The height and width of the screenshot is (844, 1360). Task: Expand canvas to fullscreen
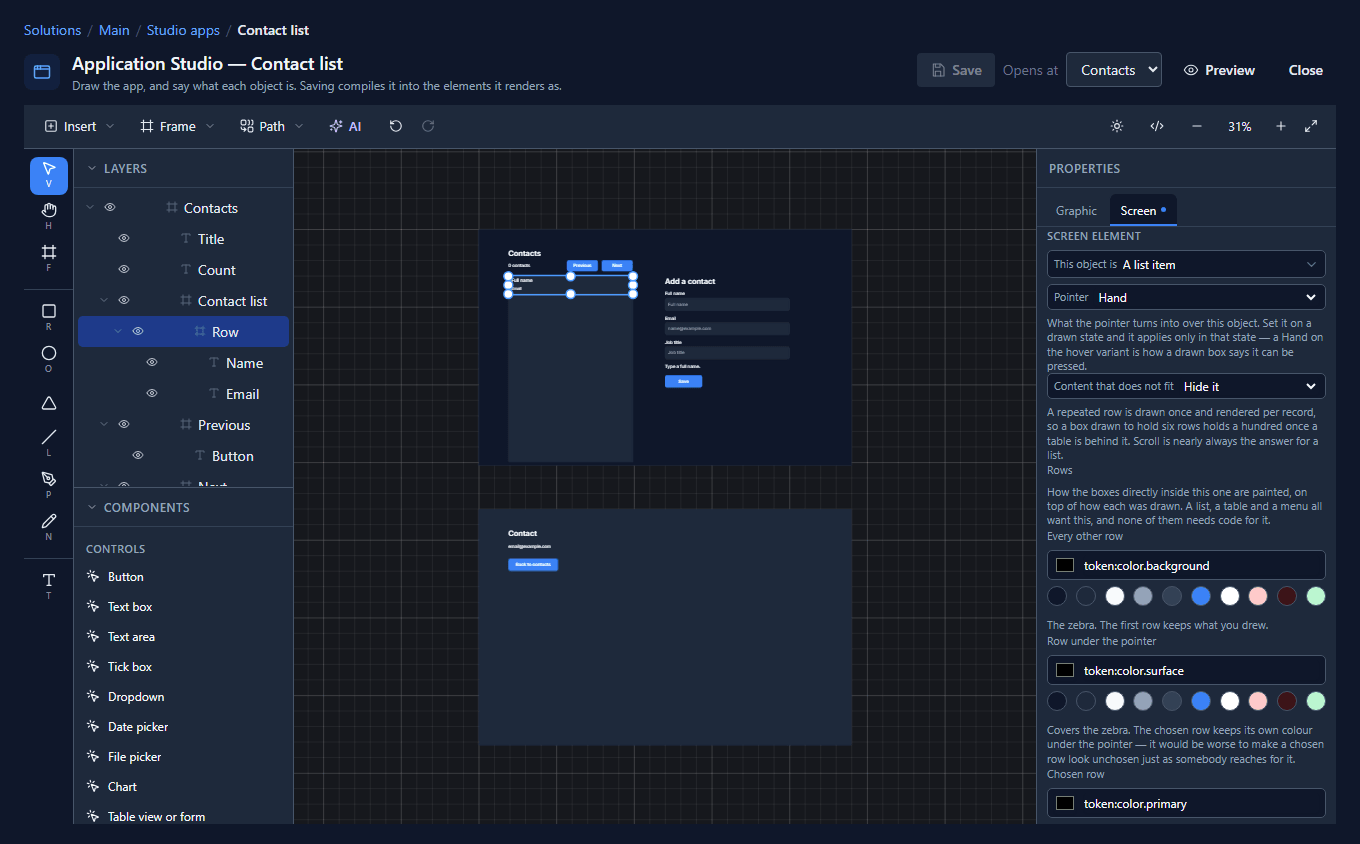(1311, 126)
